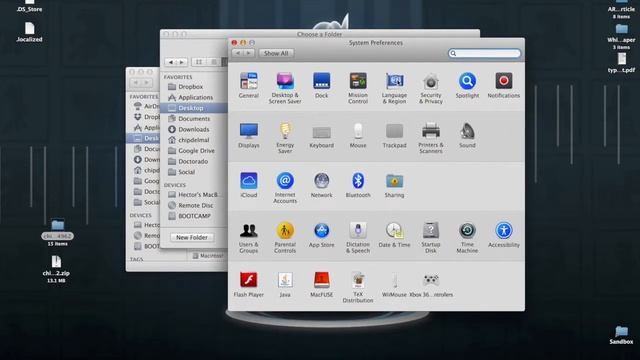Select BOOTCAMP in Choose a Folder sidebar
Image resolution: width=640 pixels, height=360 pixels.
coord(193,216)
